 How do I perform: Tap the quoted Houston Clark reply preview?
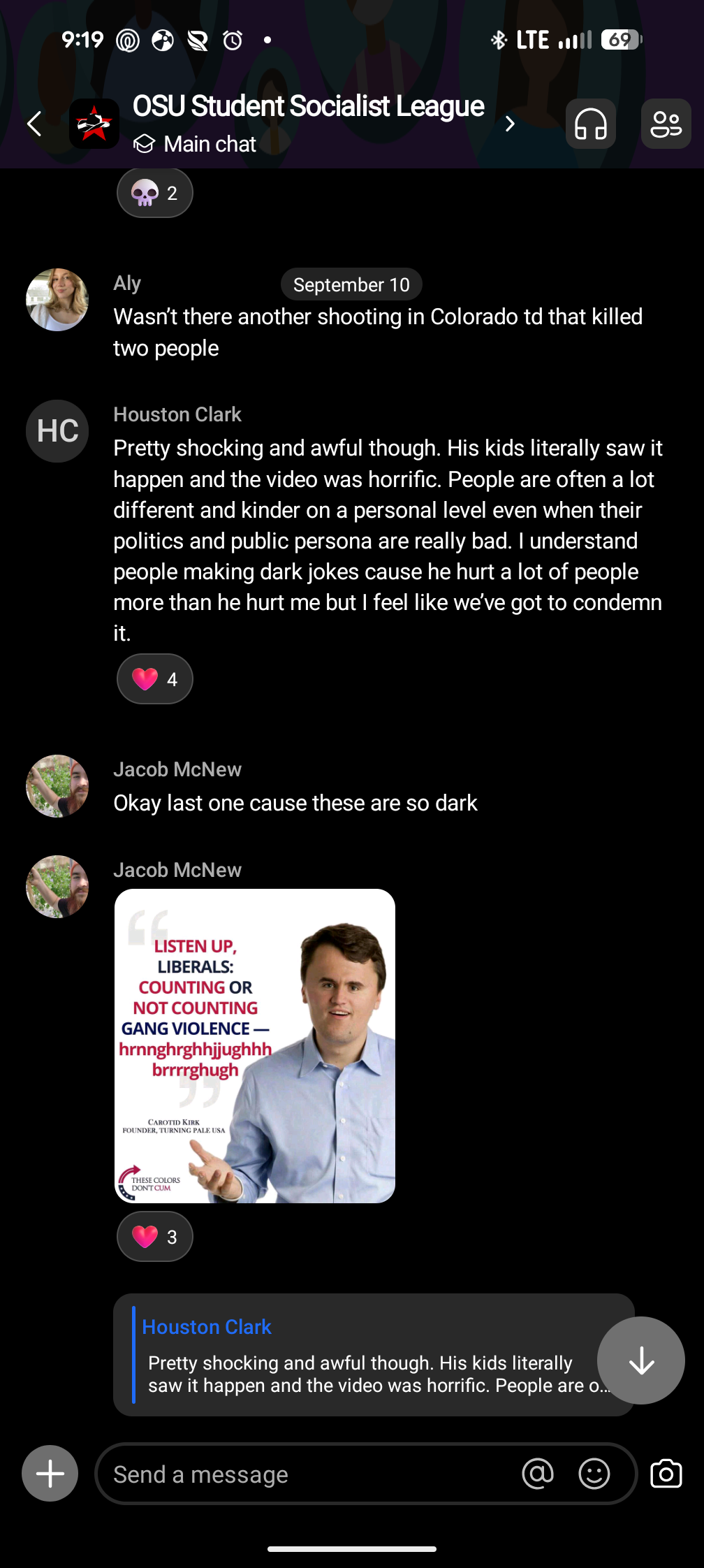click(x=363, y=1356)
